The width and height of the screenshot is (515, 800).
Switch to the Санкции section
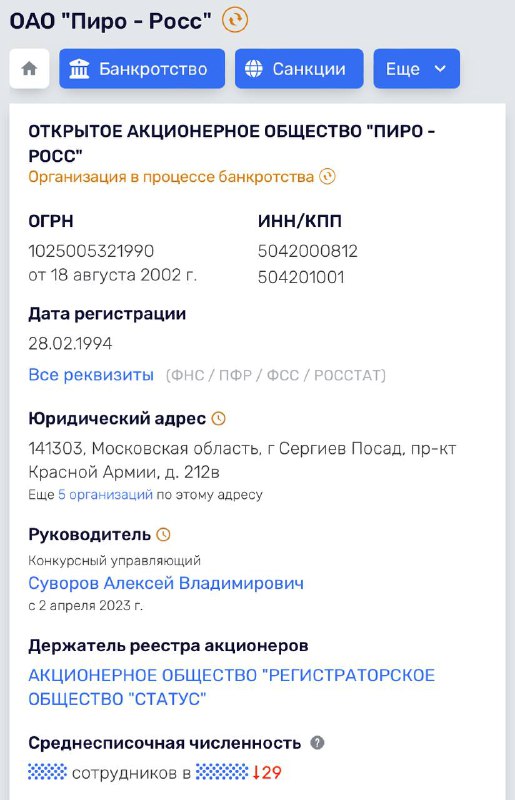tap(299, 68)
